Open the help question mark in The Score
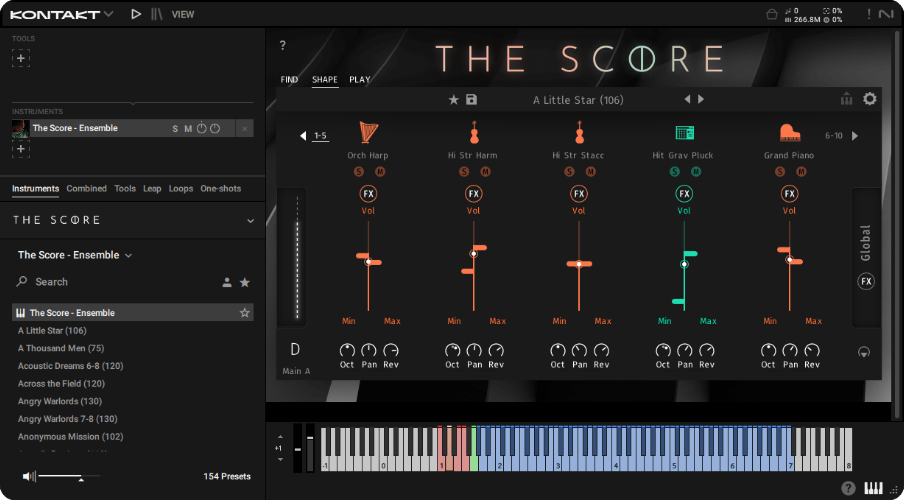Image resolution: width=904 pixels, height=500 pixels. click(x=282, y=46)
